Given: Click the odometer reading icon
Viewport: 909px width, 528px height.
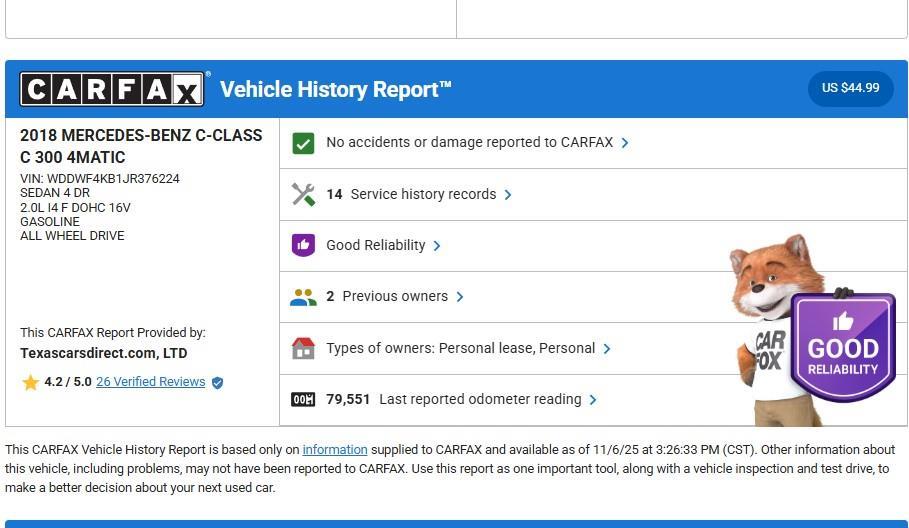Looking at the screenshot, I should pos(303,400).
